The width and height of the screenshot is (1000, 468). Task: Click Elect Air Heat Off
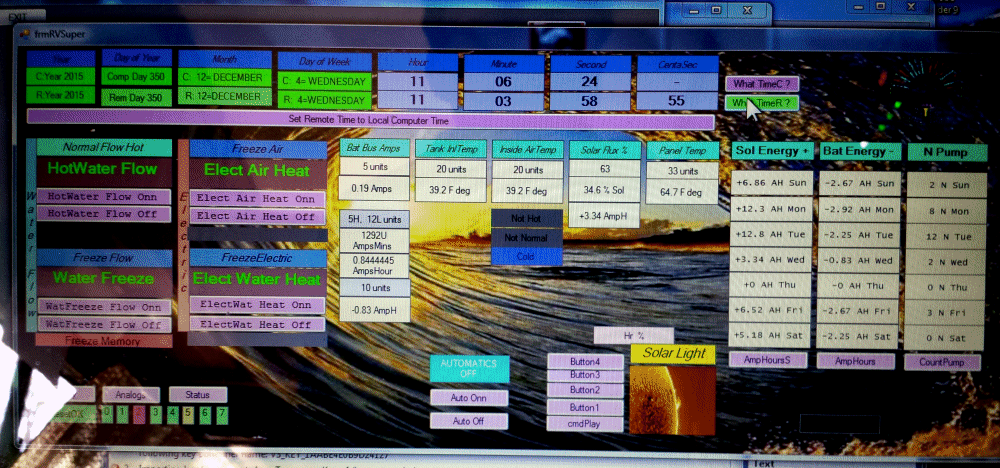coord(256,216)
